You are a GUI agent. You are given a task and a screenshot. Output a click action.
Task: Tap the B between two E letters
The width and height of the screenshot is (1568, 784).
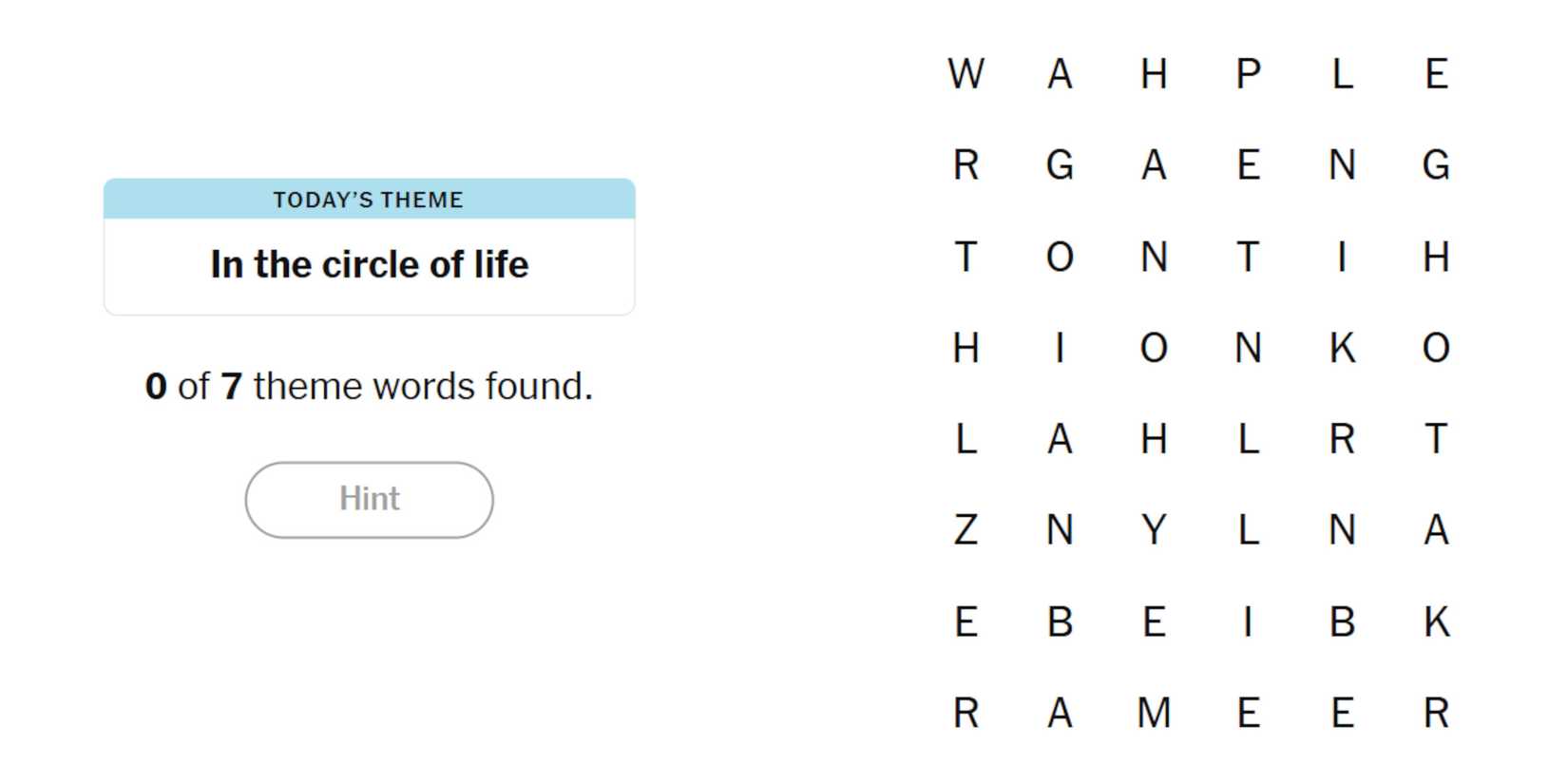click(1060, 622)
